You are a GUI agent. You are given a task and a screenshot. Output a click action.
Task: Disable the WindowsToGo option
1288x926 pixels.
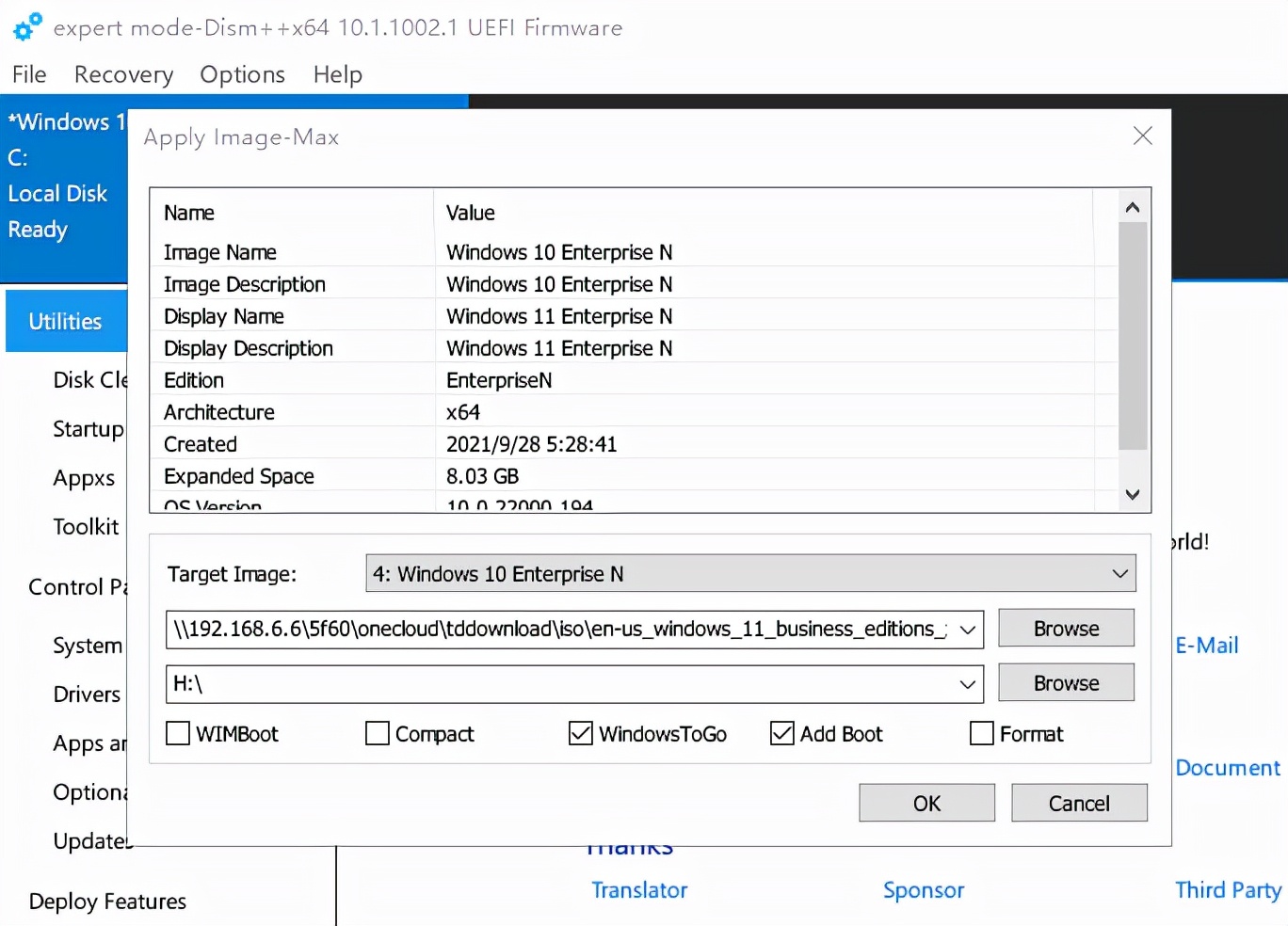pos(580,733)
